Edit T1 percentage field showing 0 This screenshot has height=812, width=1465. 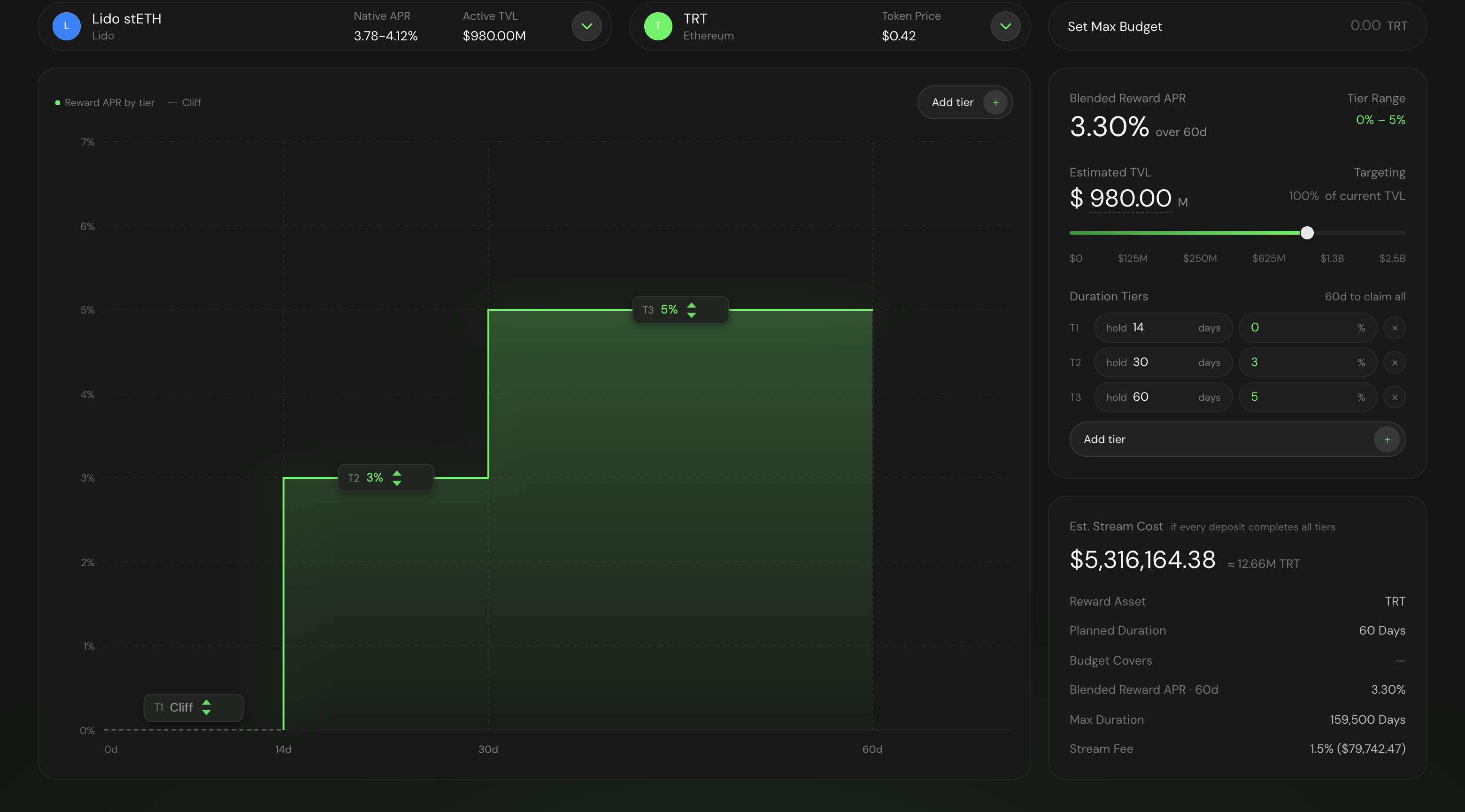pyautogui.click(x=1308, y=328)
